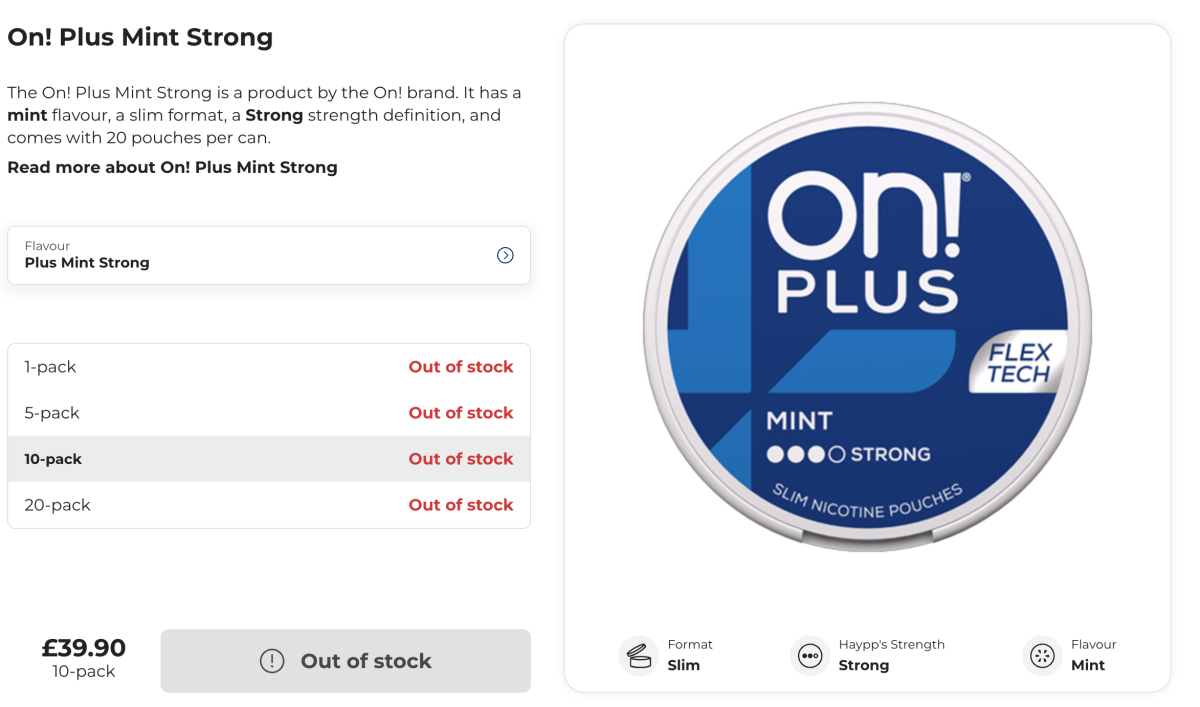This screenshot has width=1200, height=707.
Task: Click the Out of stock label beside 1-pack
Action: (x=461, y=367)
